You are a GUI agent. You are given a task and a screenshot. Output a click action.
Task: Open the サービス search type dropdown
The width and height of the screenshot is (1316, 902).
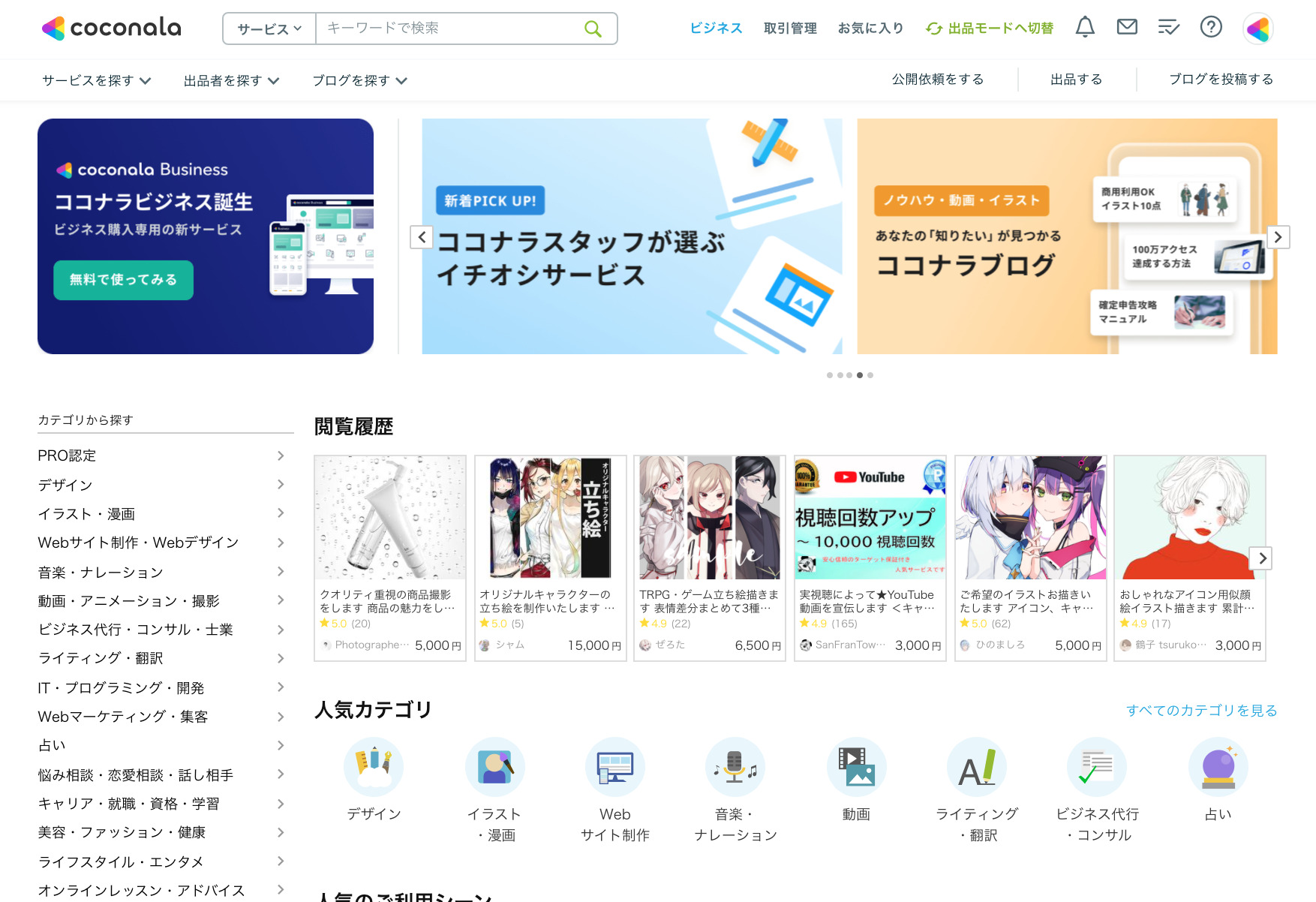coord(269,29)
